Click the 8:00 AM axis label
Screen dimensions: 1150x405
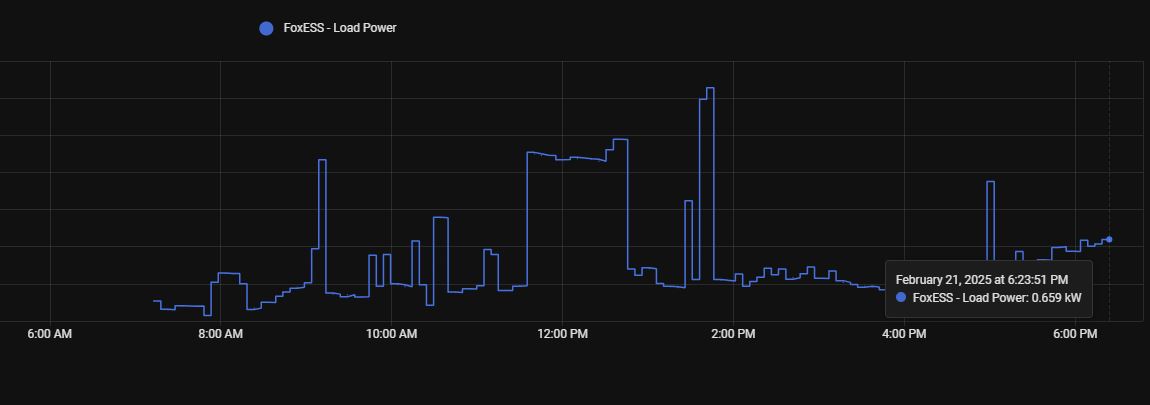click(x=221, y=334)
